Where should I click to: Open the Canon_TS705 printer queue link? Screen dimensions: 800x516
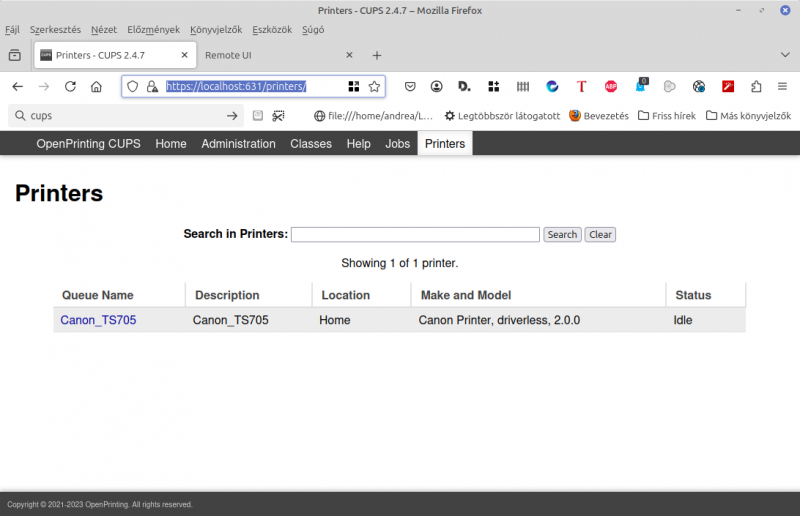(98, 321)
